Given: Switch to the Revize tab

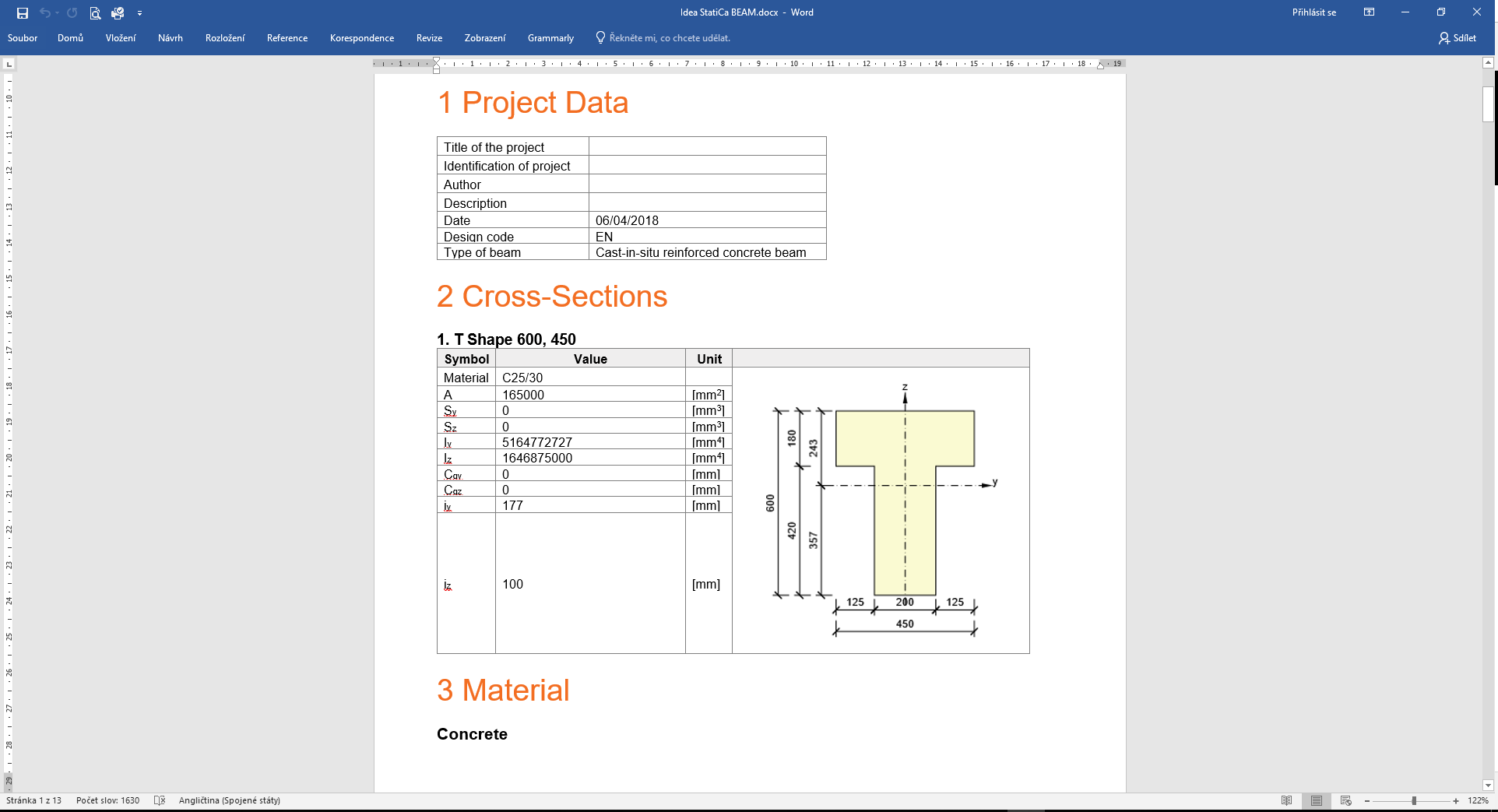Looking at the screenshot, I should coord(429,37).
